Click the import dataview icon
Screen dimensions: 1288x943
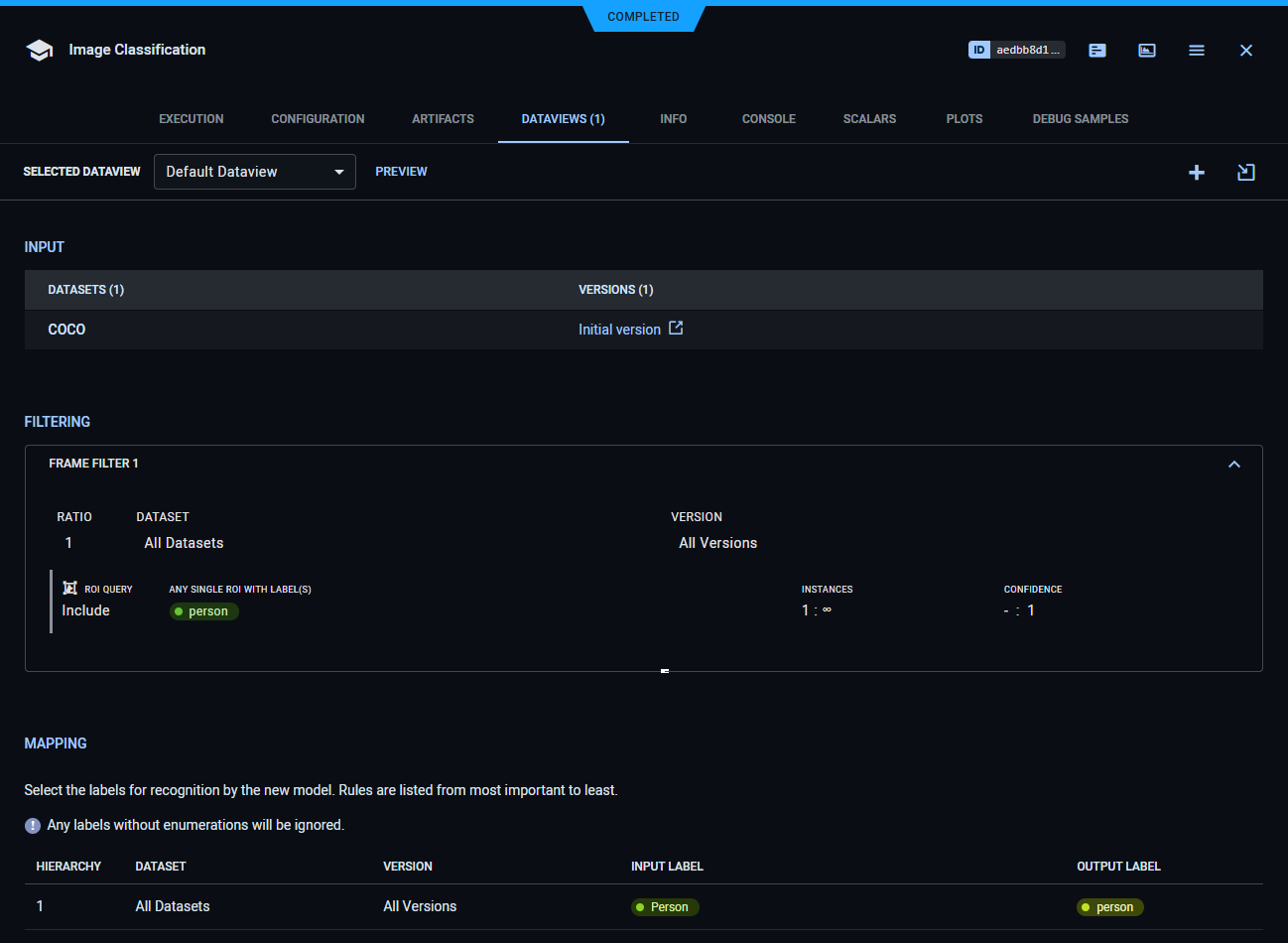[1246, 172]
